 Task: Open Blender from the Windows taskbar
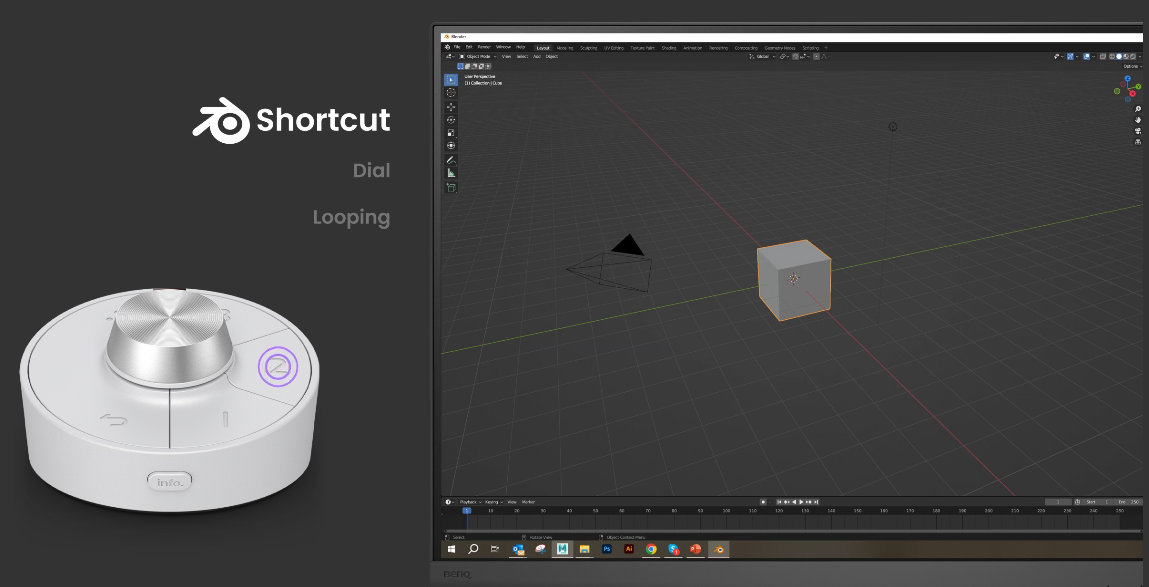click(x=718, y=549)
